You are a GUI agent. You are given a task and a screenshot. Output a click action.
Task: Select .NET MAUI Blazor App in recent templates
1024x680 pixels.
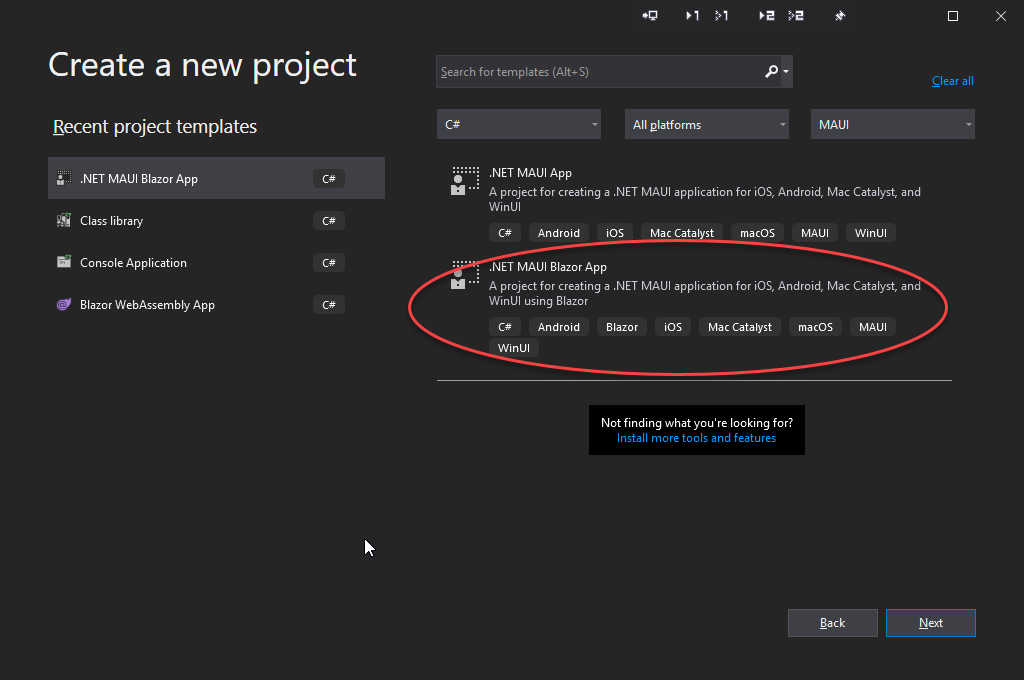tap(216, 178)
